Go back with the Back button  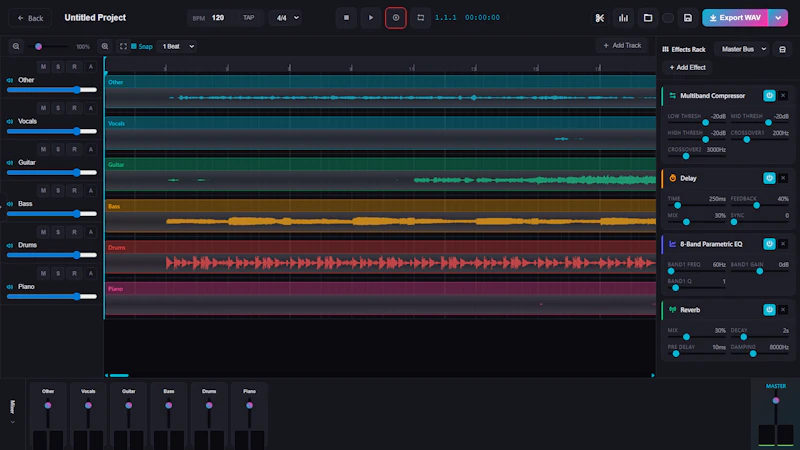[30, 18]
